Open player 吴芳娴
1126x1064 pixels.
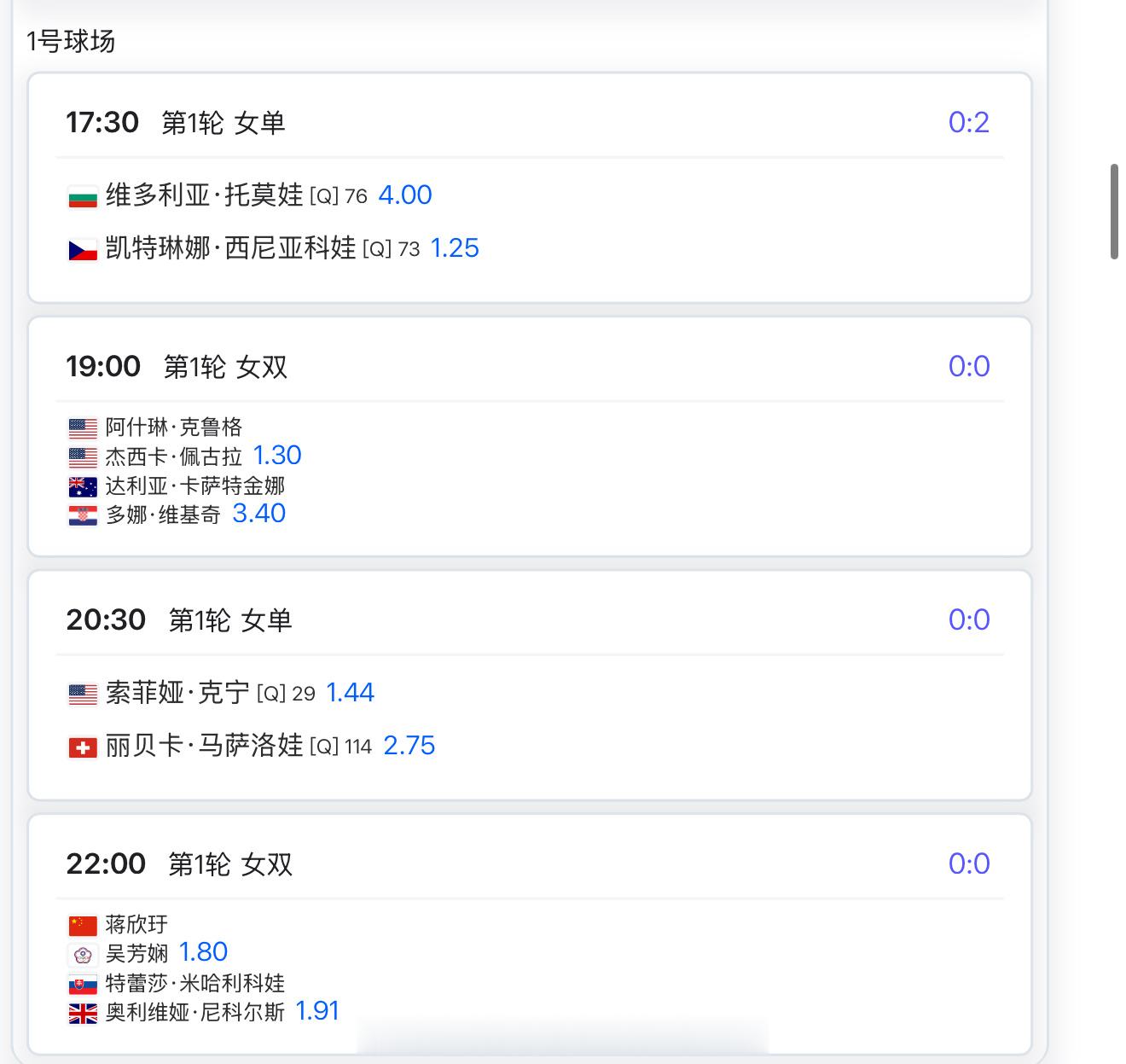coord(136,954)
